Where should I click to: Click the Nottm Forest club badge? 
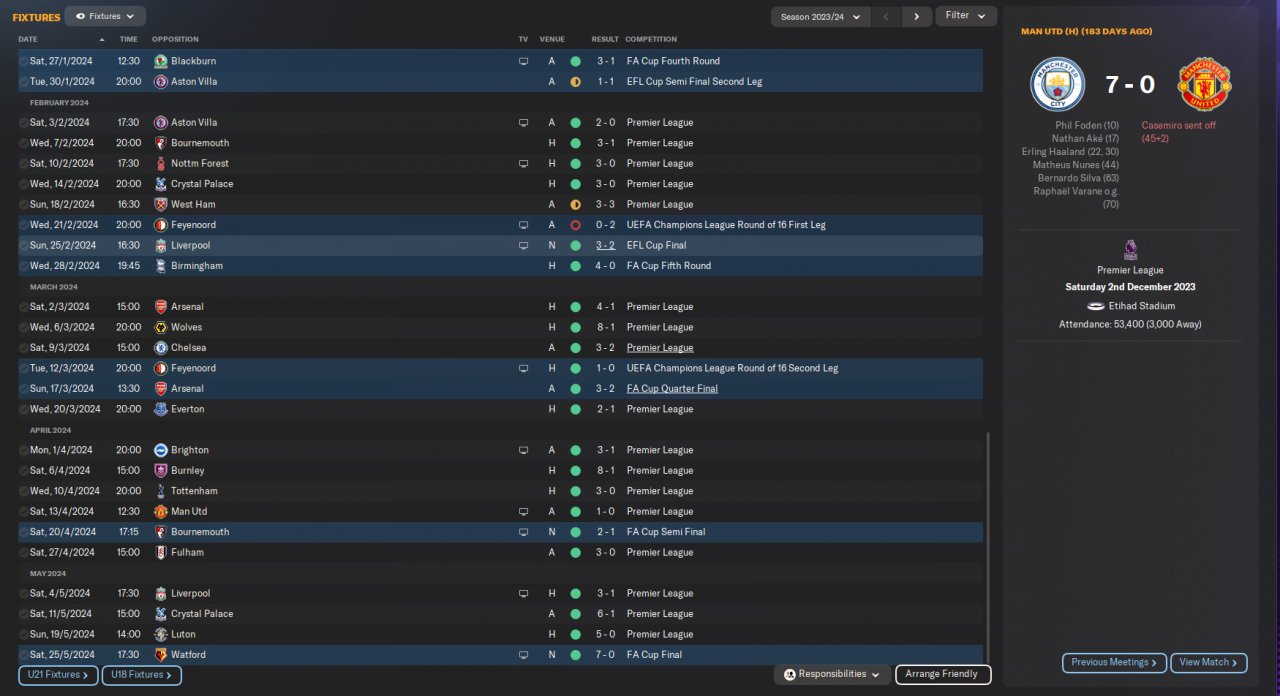(x=160, y=163)
